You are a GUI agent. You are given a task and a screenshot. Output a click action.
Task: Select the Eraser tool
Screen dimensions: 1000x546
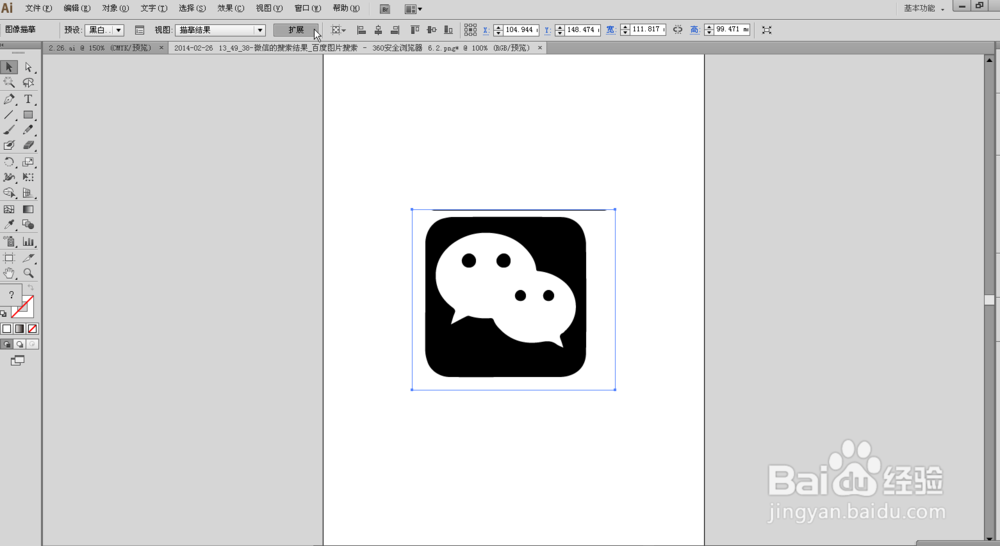pyautogui.click(x=28, y=145)
